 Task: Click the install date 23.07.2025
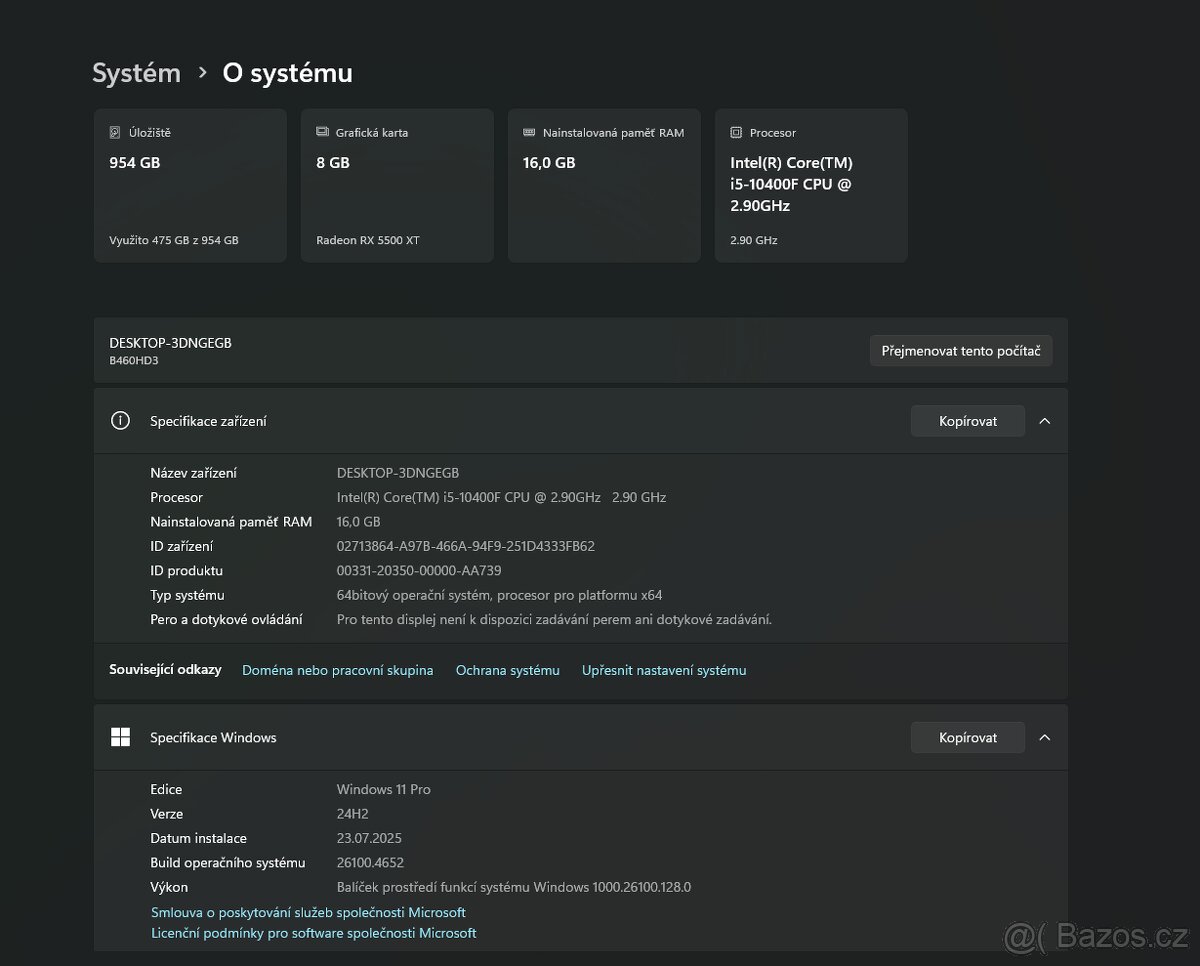pos(369,838)
